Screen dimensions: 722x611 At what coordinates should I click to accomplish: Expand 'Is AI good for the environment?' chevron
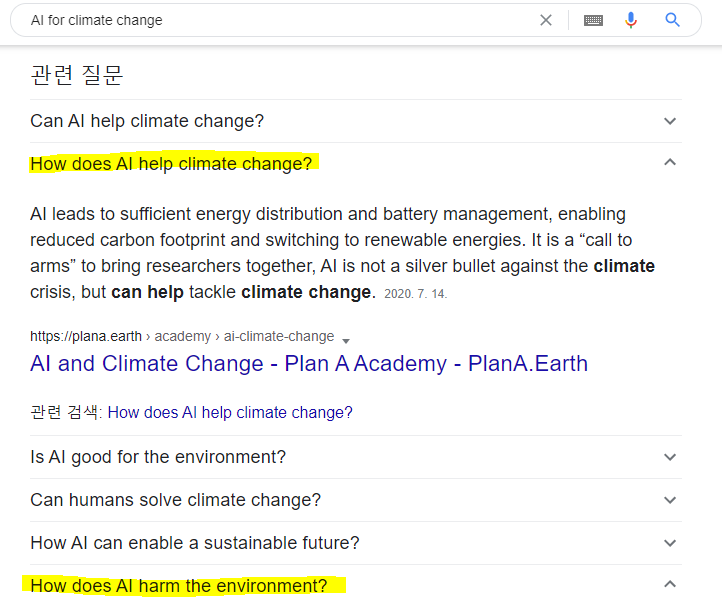coord(670,457)
